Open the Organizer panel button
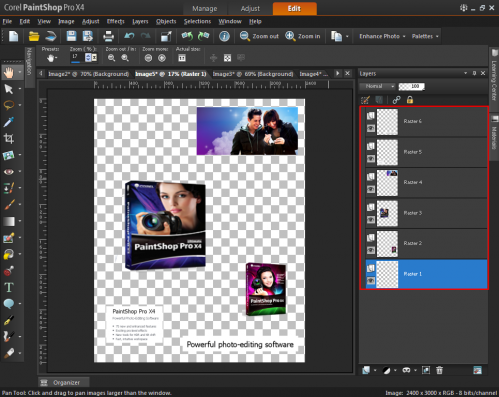Viewport: 499px width, 397px height. (x=63, y=382)
